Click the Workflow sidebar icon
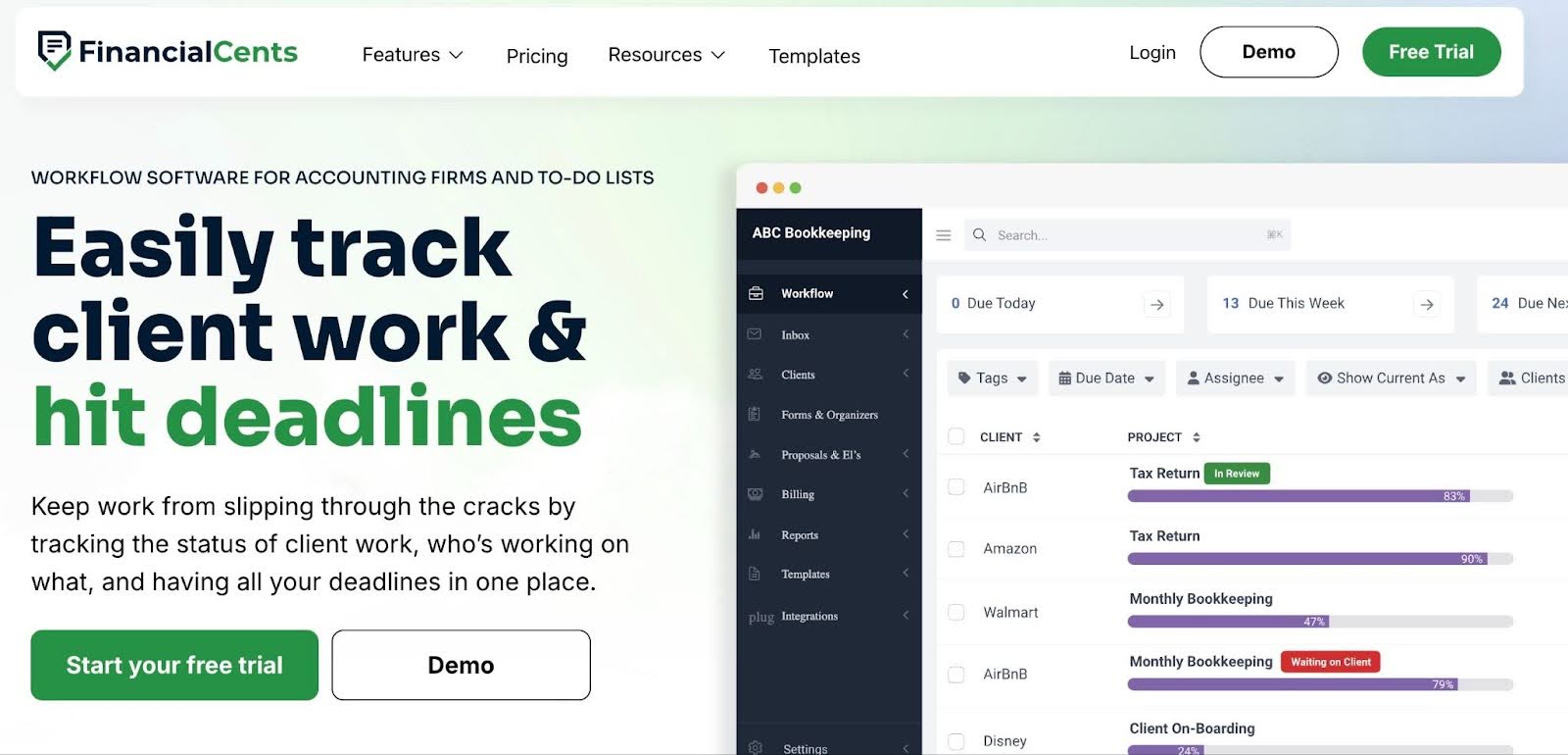Screen dimensions: 1568x755 pyautogui.click(x=756, y=293)
